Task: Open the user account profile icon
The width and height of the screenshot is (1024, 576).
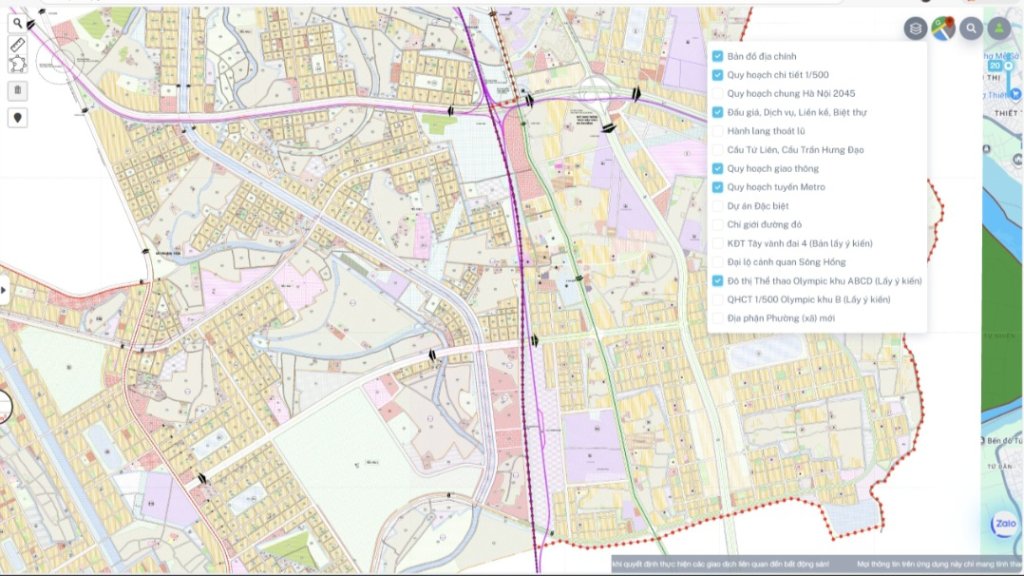Action: (x=998, y=29)
